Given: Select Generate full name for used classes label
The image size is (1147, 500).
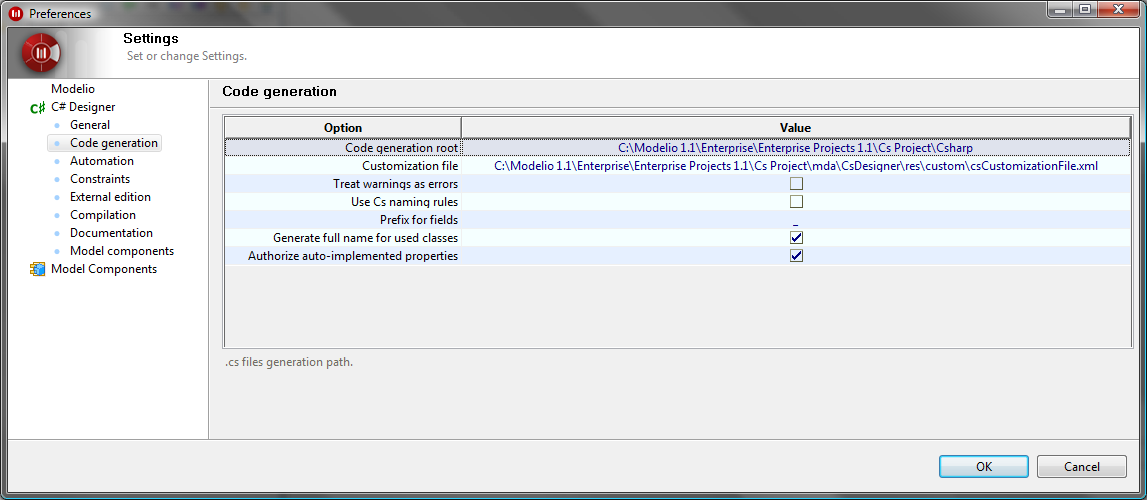Looking at the screenshot, I should 366,238.
